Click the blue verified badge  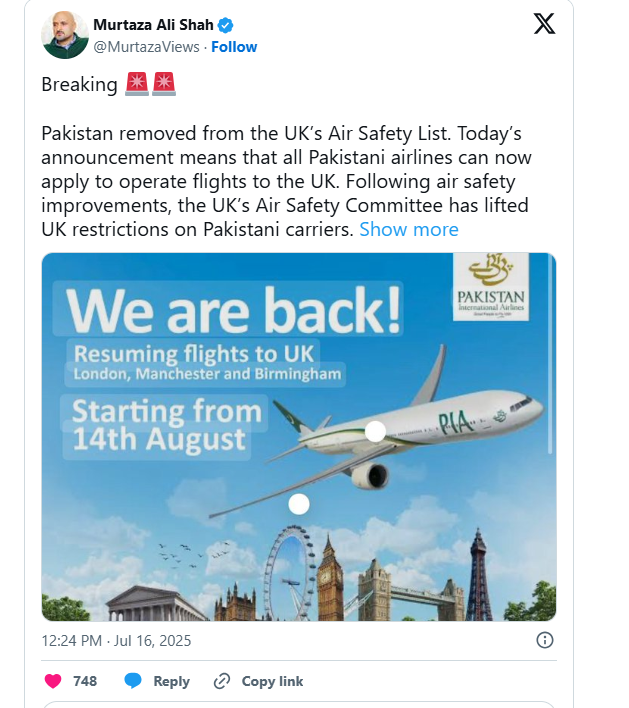click(226, 25)
